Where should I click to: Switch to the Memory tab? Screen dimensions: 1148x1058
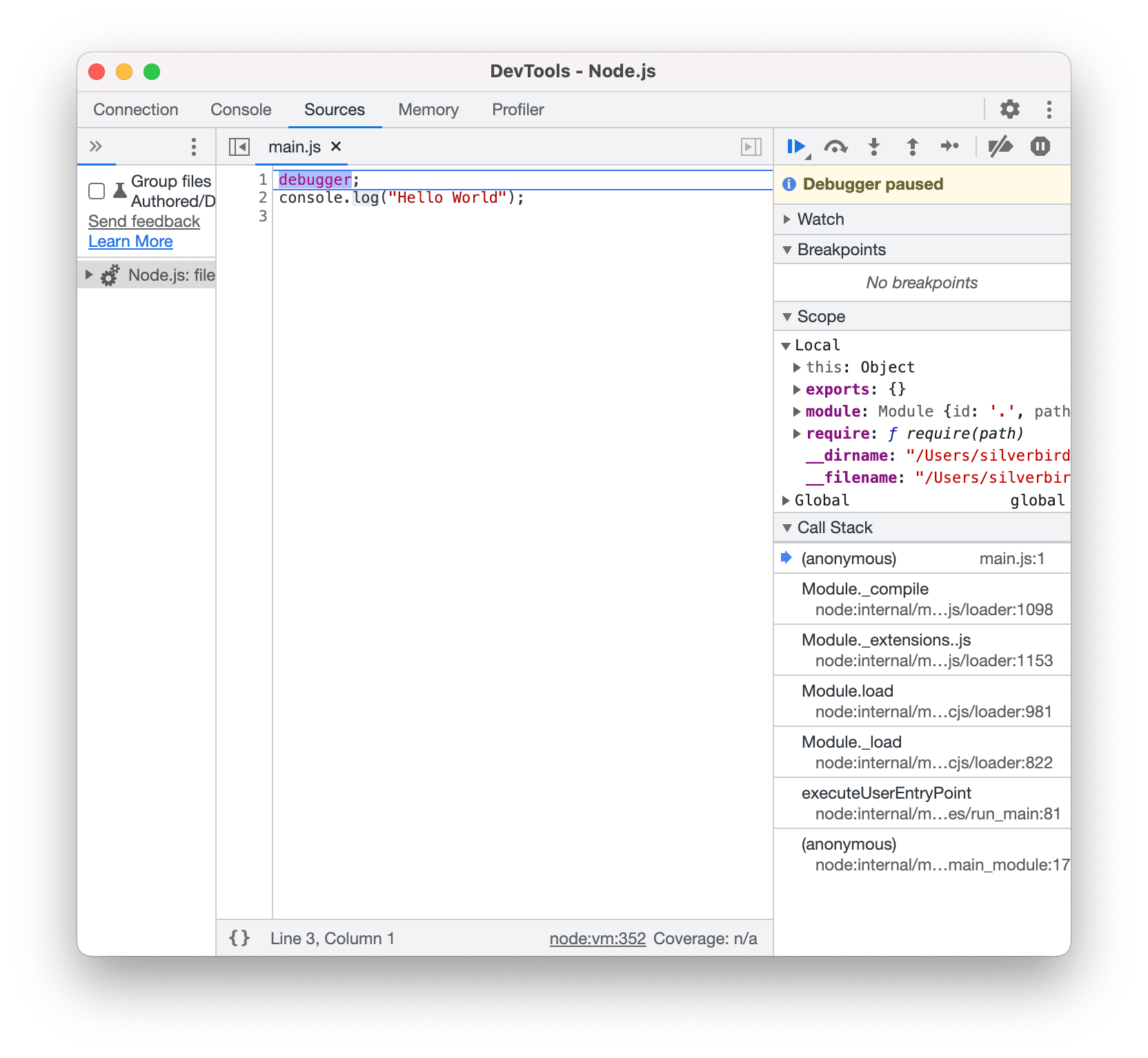coord(427,109)
